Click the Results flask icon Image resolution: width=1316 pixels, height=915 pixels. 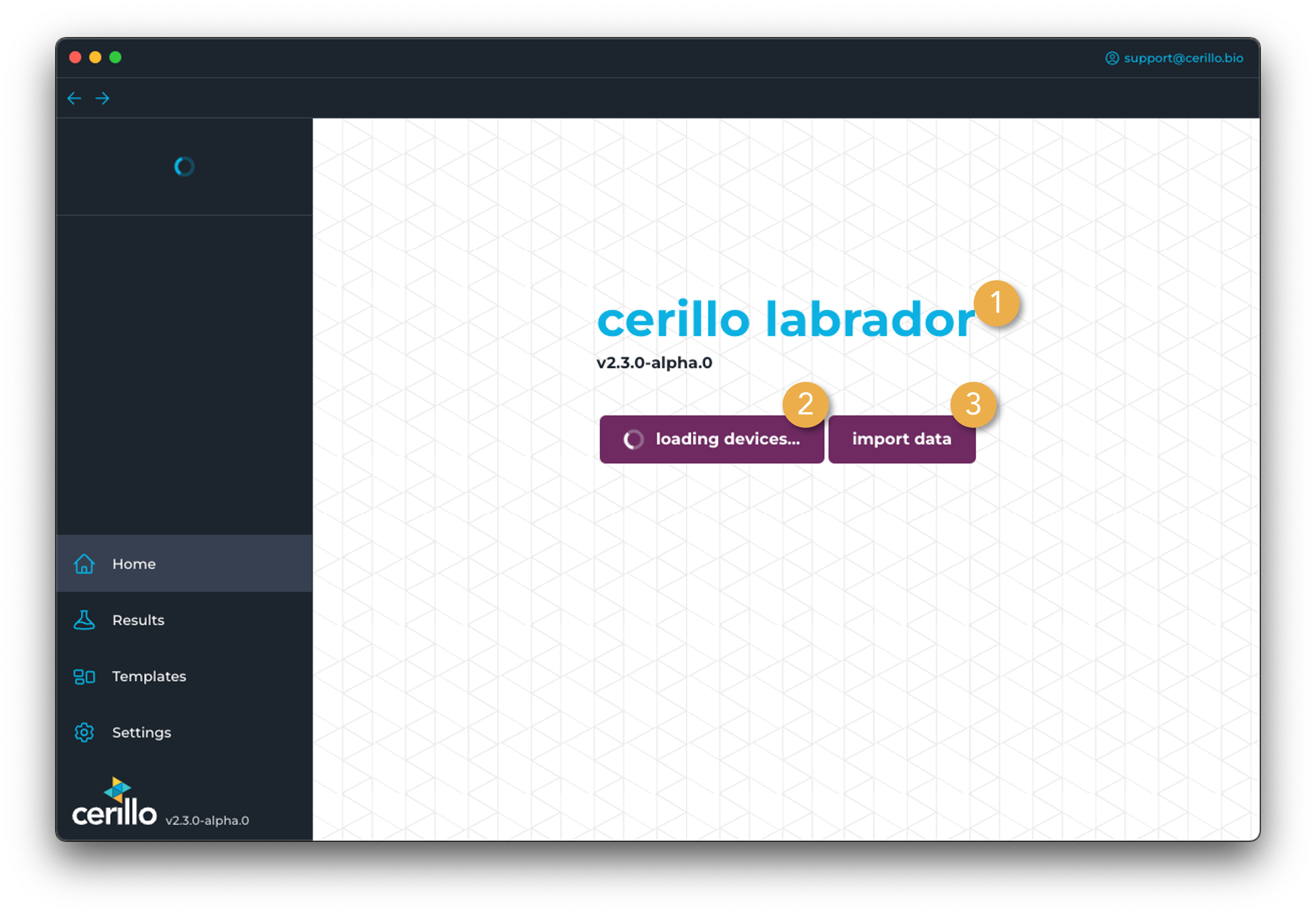[84, 620]
